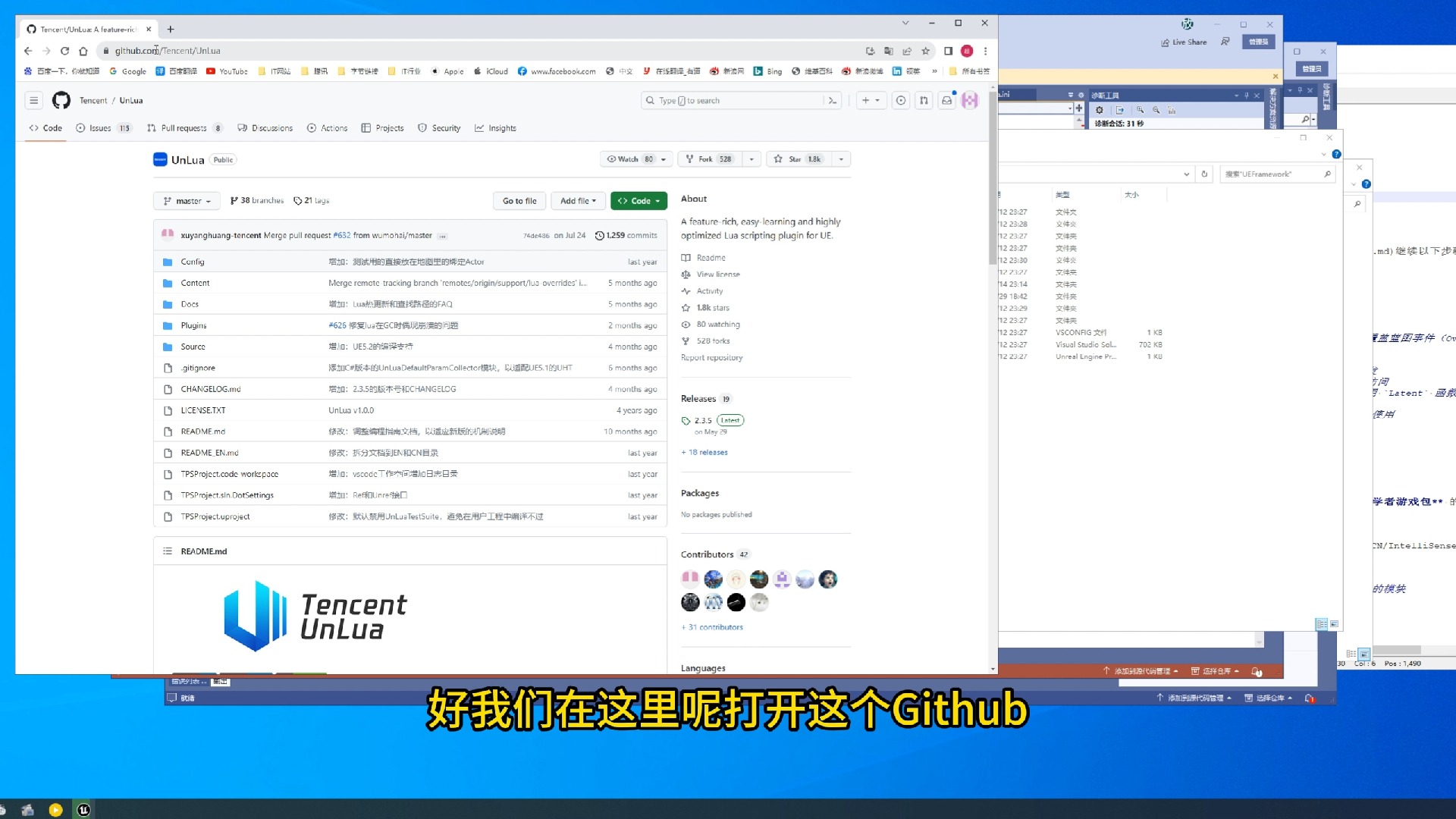Image resolution: width=1456 pixels, height=819 pixels.
Task: Open Chrome three-dot menu
Action: coord(985,51)
